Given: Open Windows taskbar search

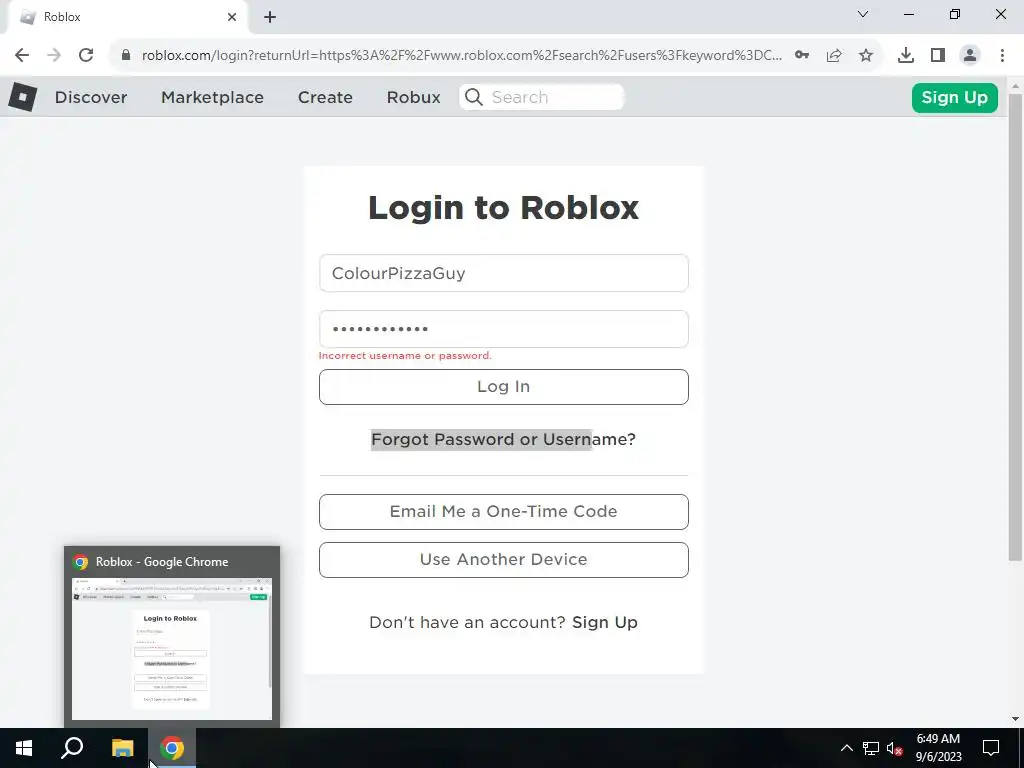Looking at the screenshot, I should tap(72, 748).
